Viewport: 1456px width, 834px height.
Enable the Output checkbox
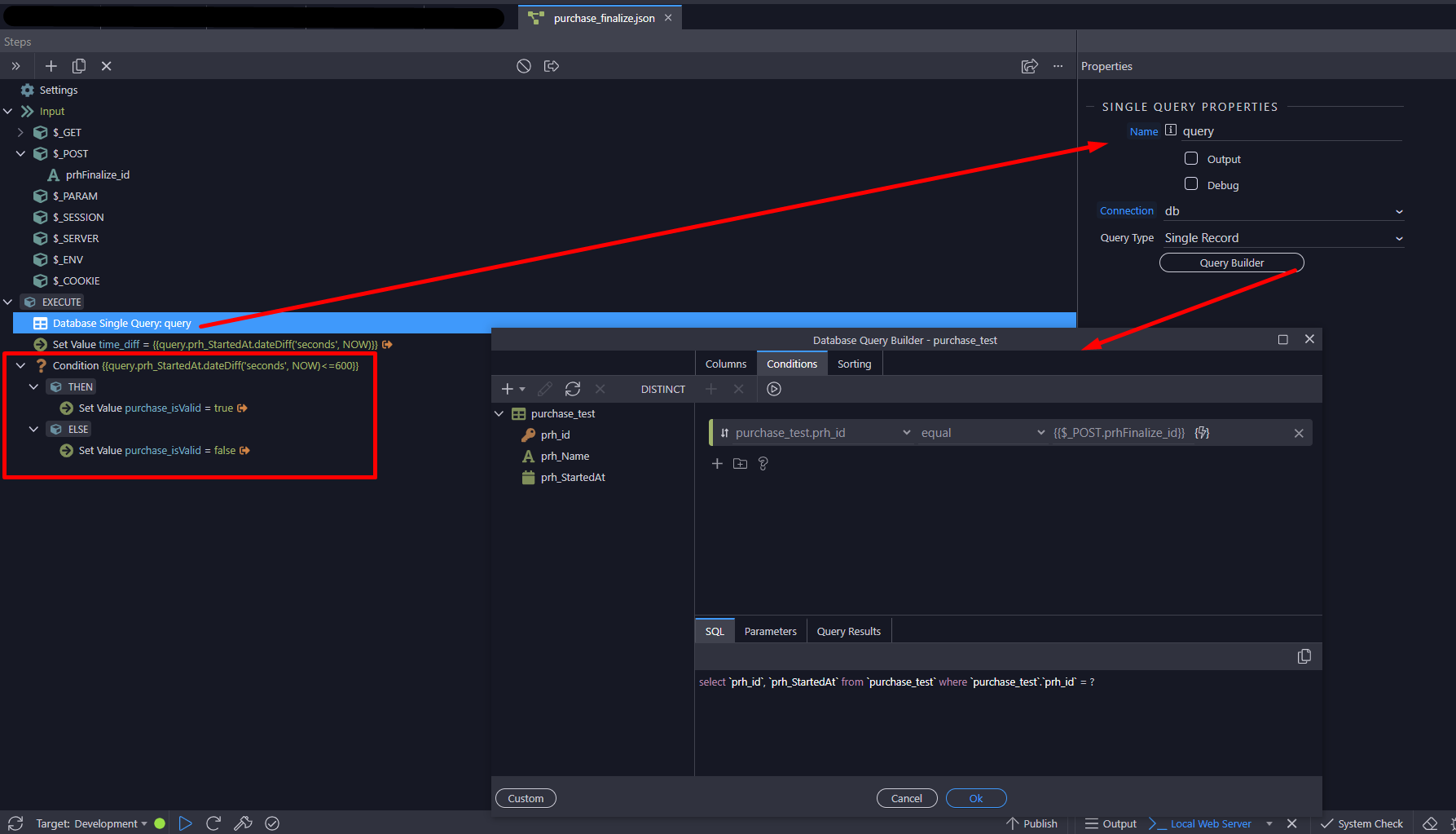[x=1191, y=158]
